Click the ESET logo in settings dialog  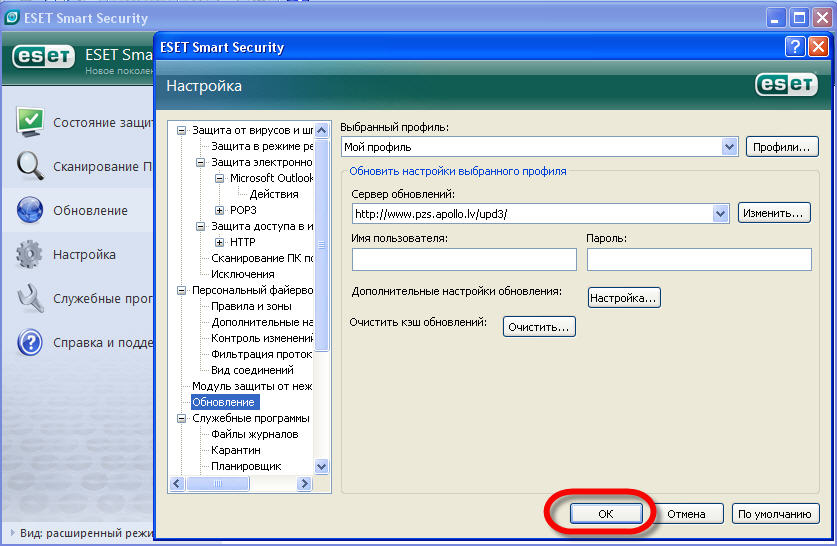pyautogui.click(x=786, y=84)
